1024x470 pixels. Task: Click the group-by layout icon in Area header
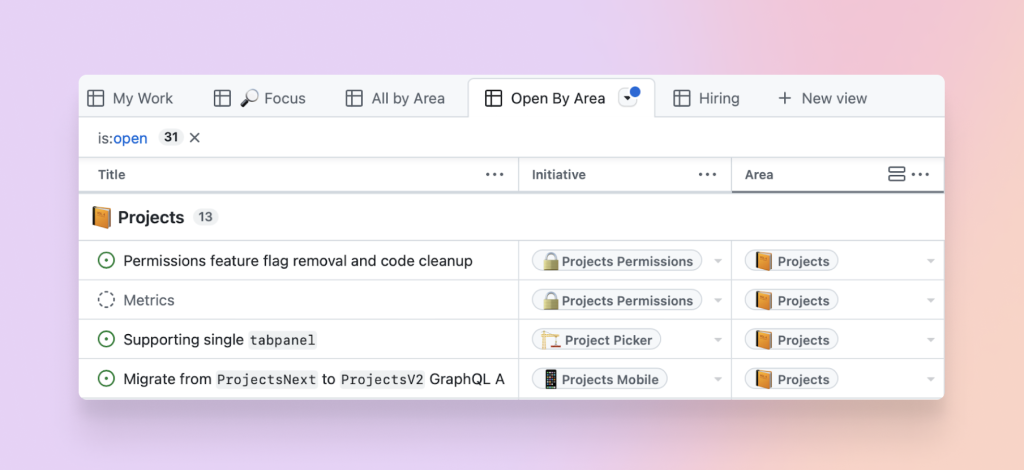pyautogui.click(x=897, y=174)
